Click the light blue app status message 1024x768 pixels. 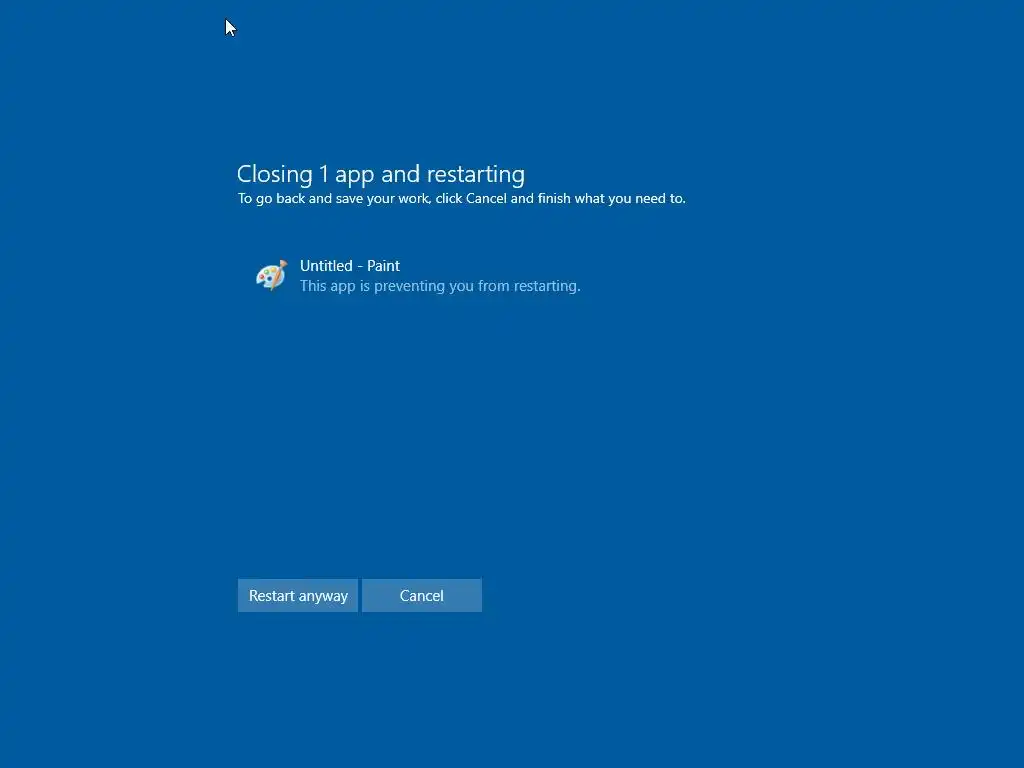click(x=440, y=286)
